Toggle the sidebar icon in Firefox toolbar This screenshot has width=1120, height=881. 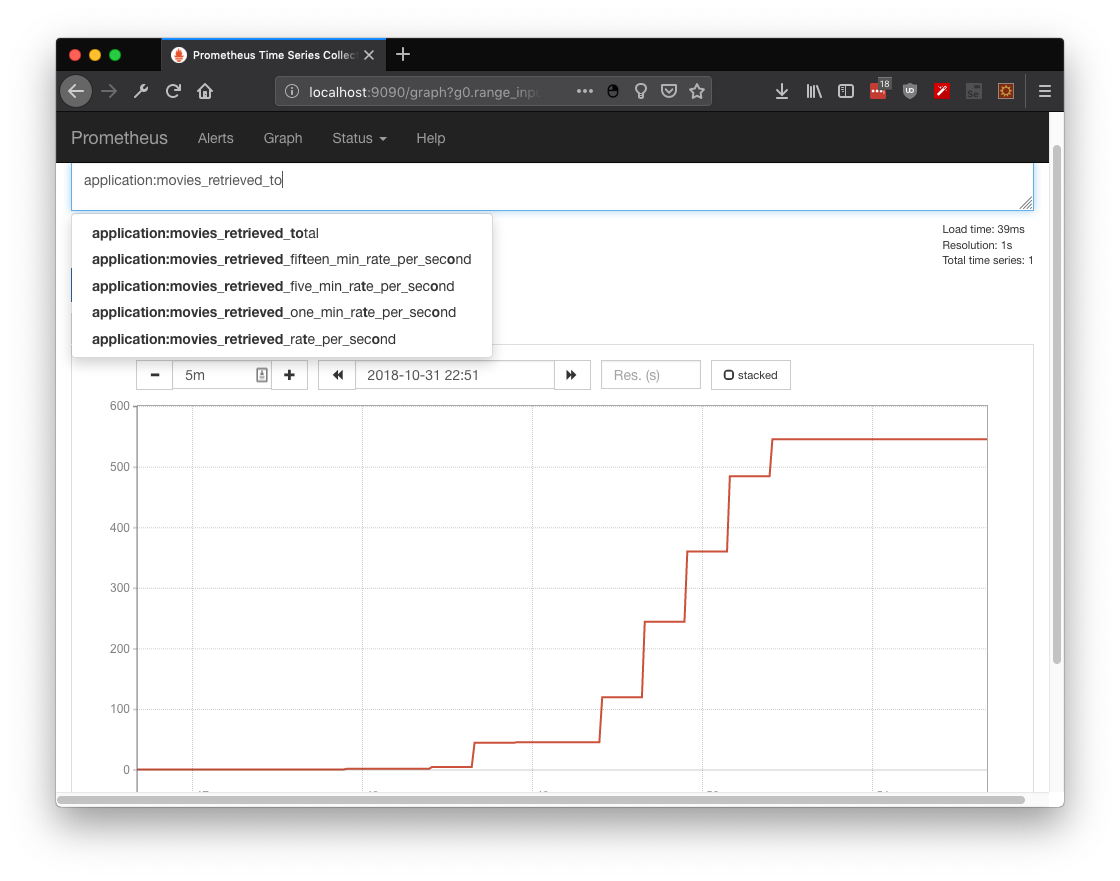click(x=845, y=90)
